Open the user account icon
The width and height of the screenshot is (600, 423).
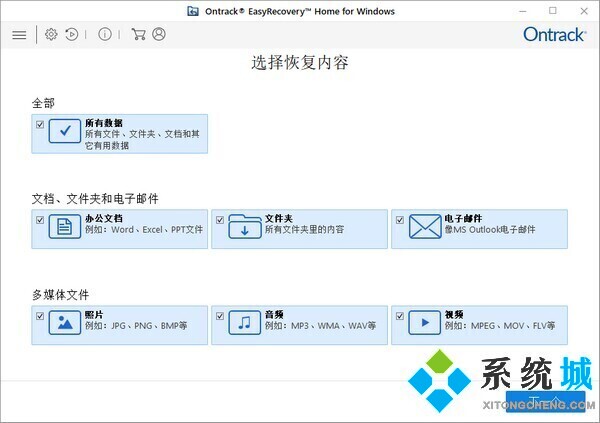coord(159,34)
